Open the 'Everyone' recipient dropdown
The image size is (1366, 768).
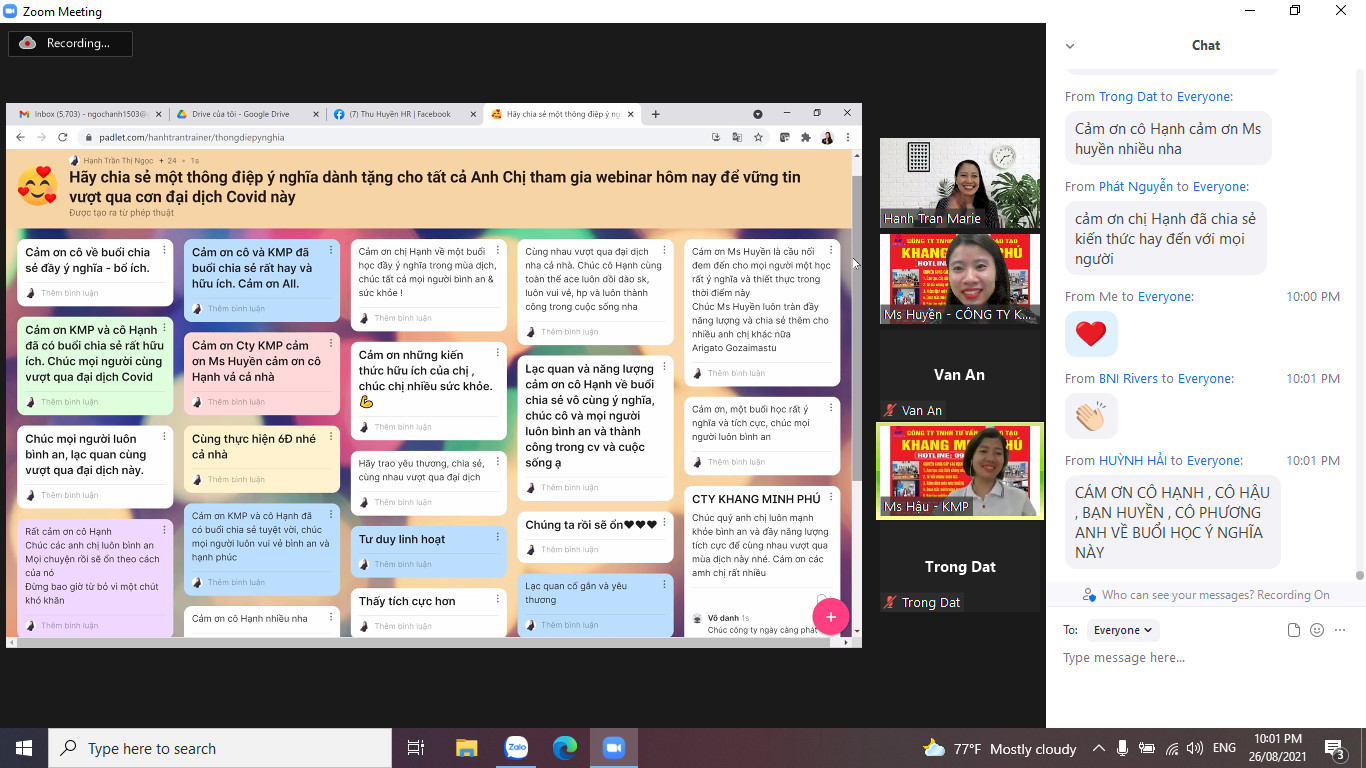pos(1122,630)
